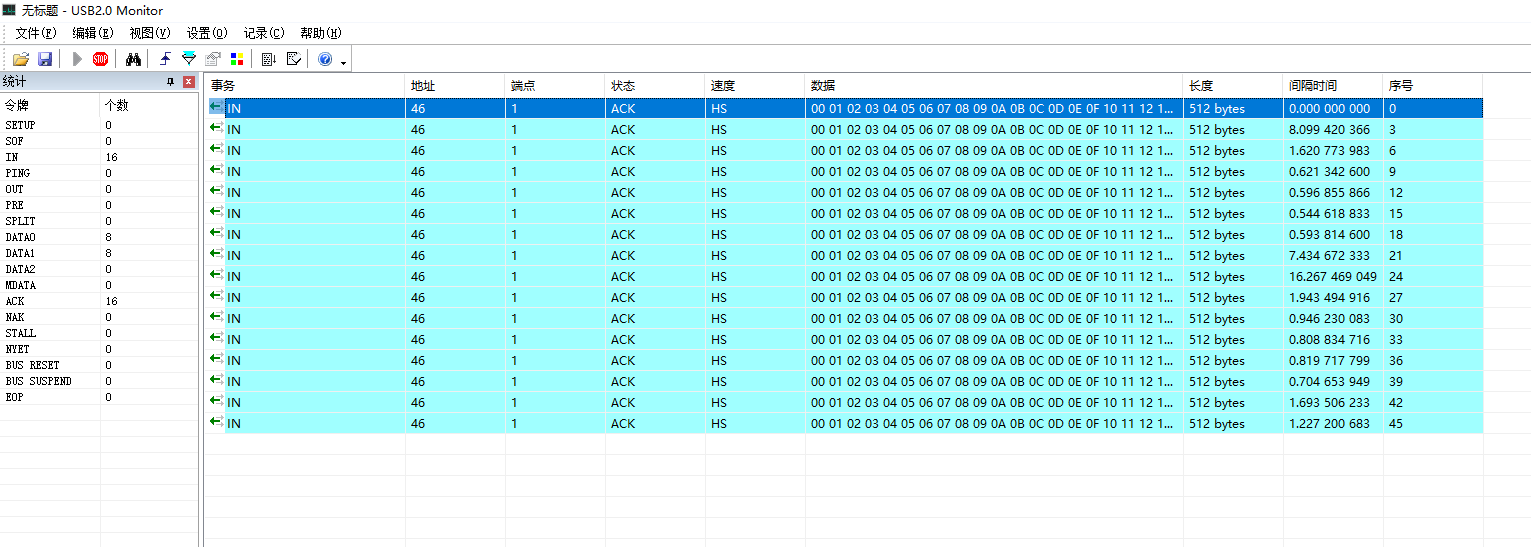1531x547 pixels.
Task: Close the 统计 statistics panel
Action: [x=189, y=82]
